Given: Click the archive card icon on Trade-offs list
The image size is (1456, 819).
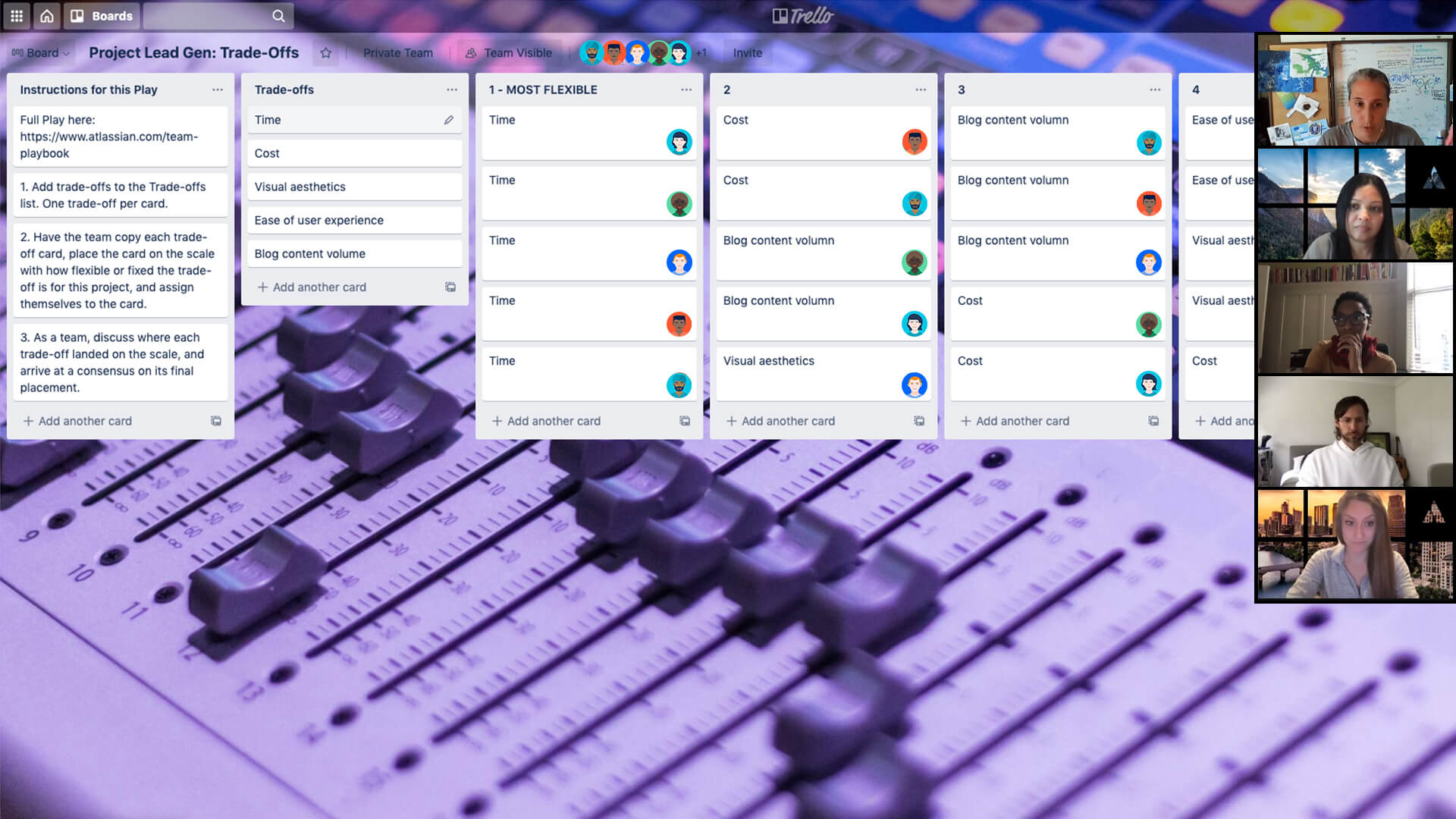Looking at the screenshot, I should [450, 287].
